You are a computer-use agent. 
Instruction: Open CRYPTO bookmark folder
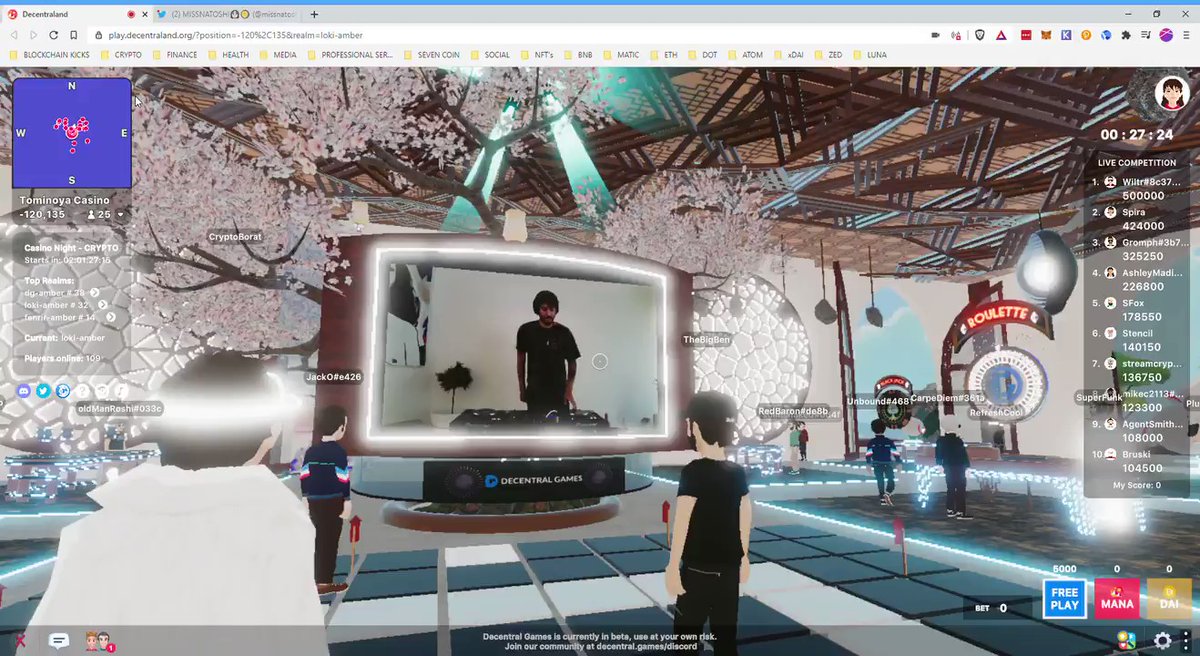[x=120, y=55]
